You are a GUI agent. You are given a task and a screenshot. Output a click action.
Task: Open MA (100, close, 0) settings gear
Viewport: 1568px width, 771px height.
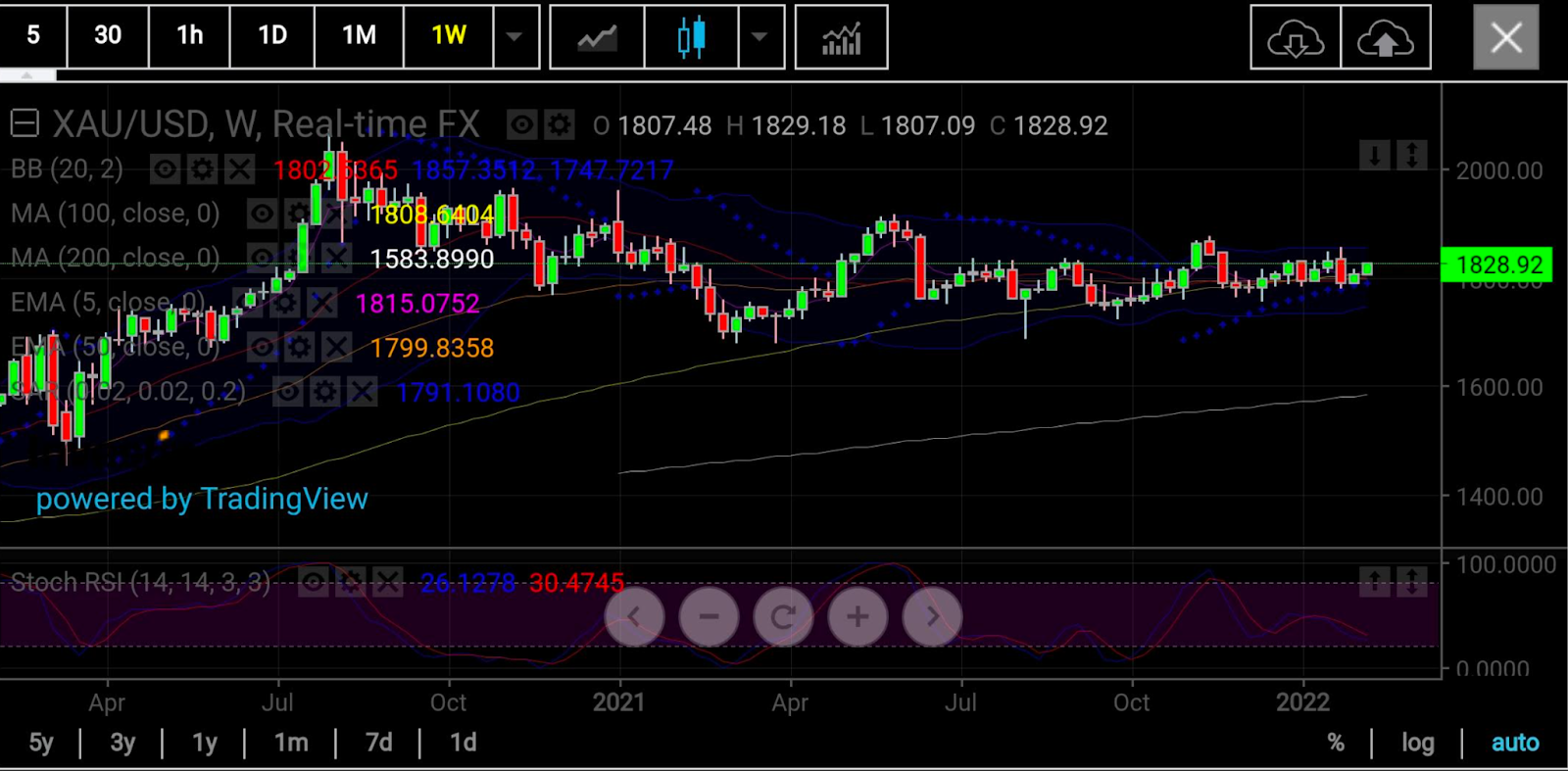point(299,214)
